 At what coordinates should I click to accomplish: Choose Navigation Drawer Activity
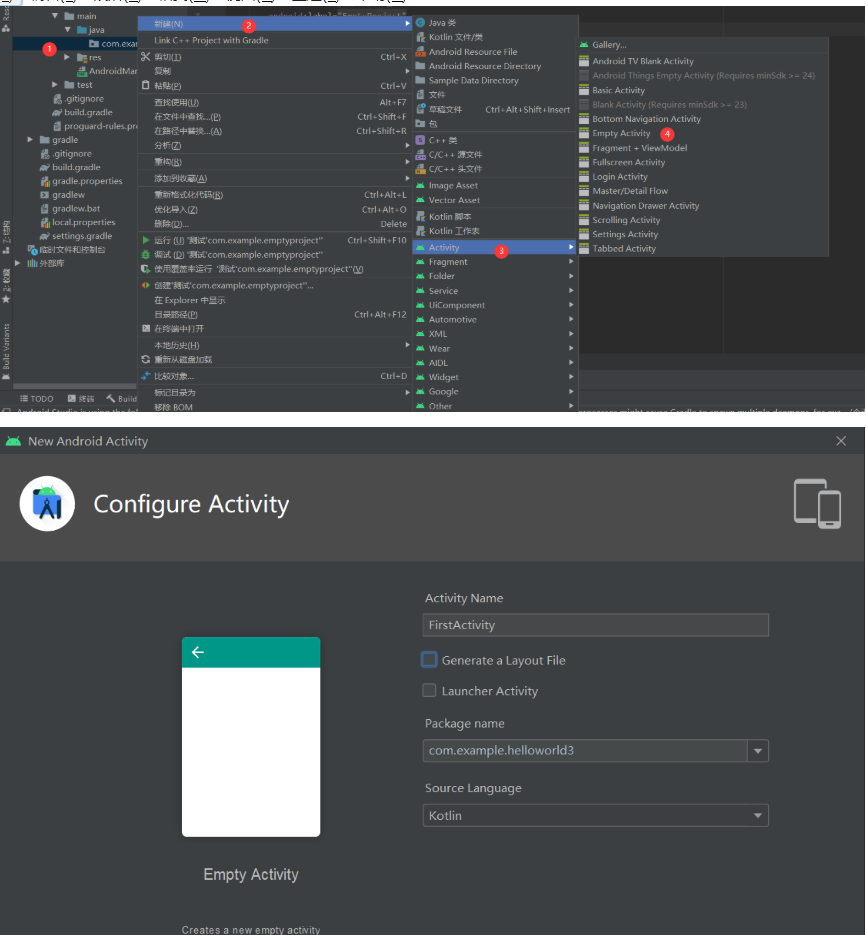[645, 206]
